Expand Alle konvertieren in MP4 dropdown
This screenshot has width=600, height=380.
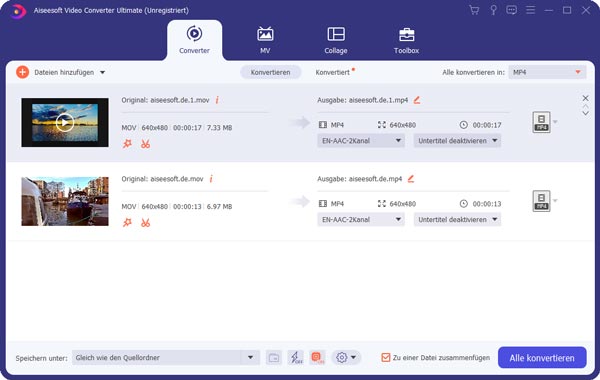(547, 72)
